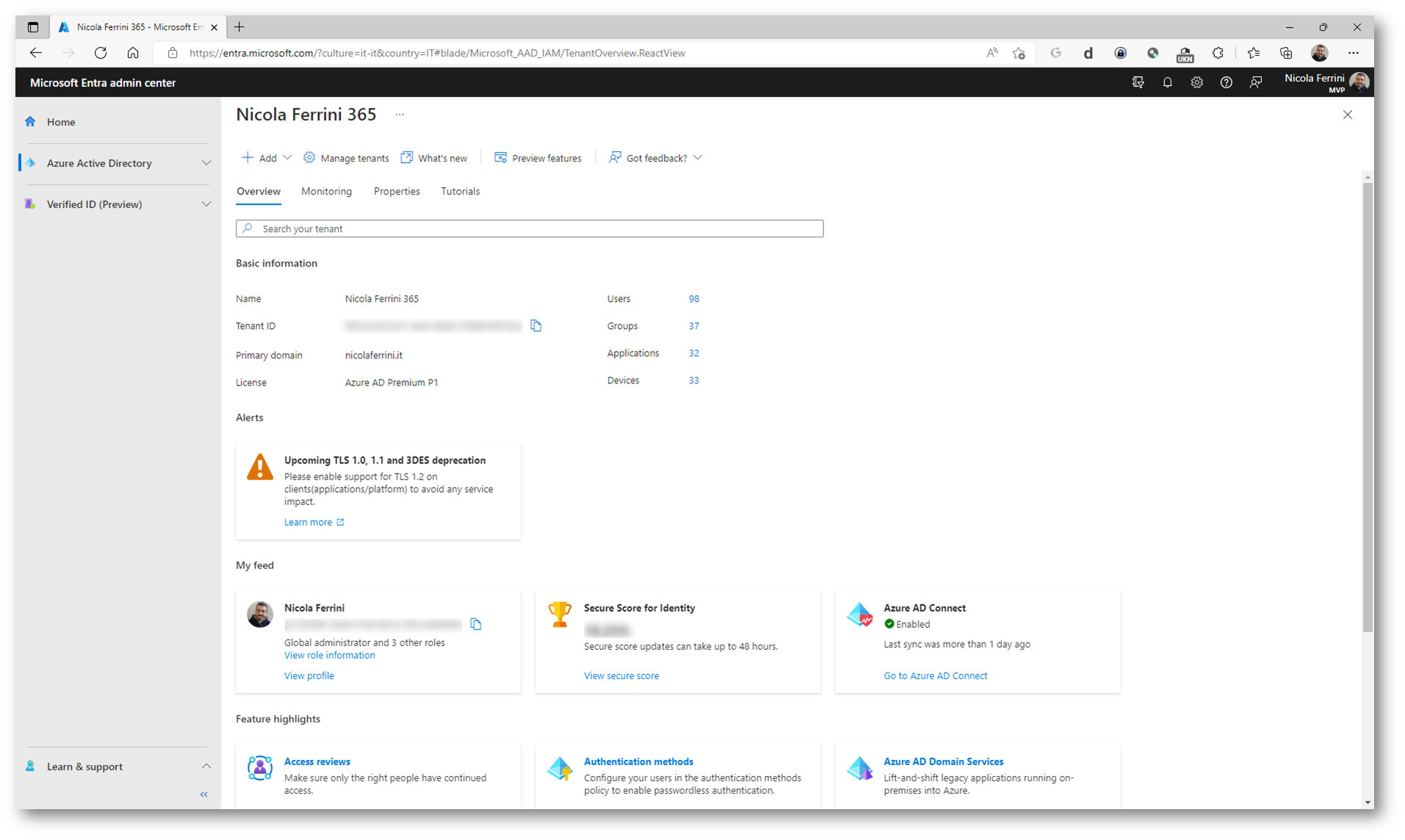Screen dimensions: 1405x840
Task: Click the Microsoft Entra admin center title
Action: point(103,83)
